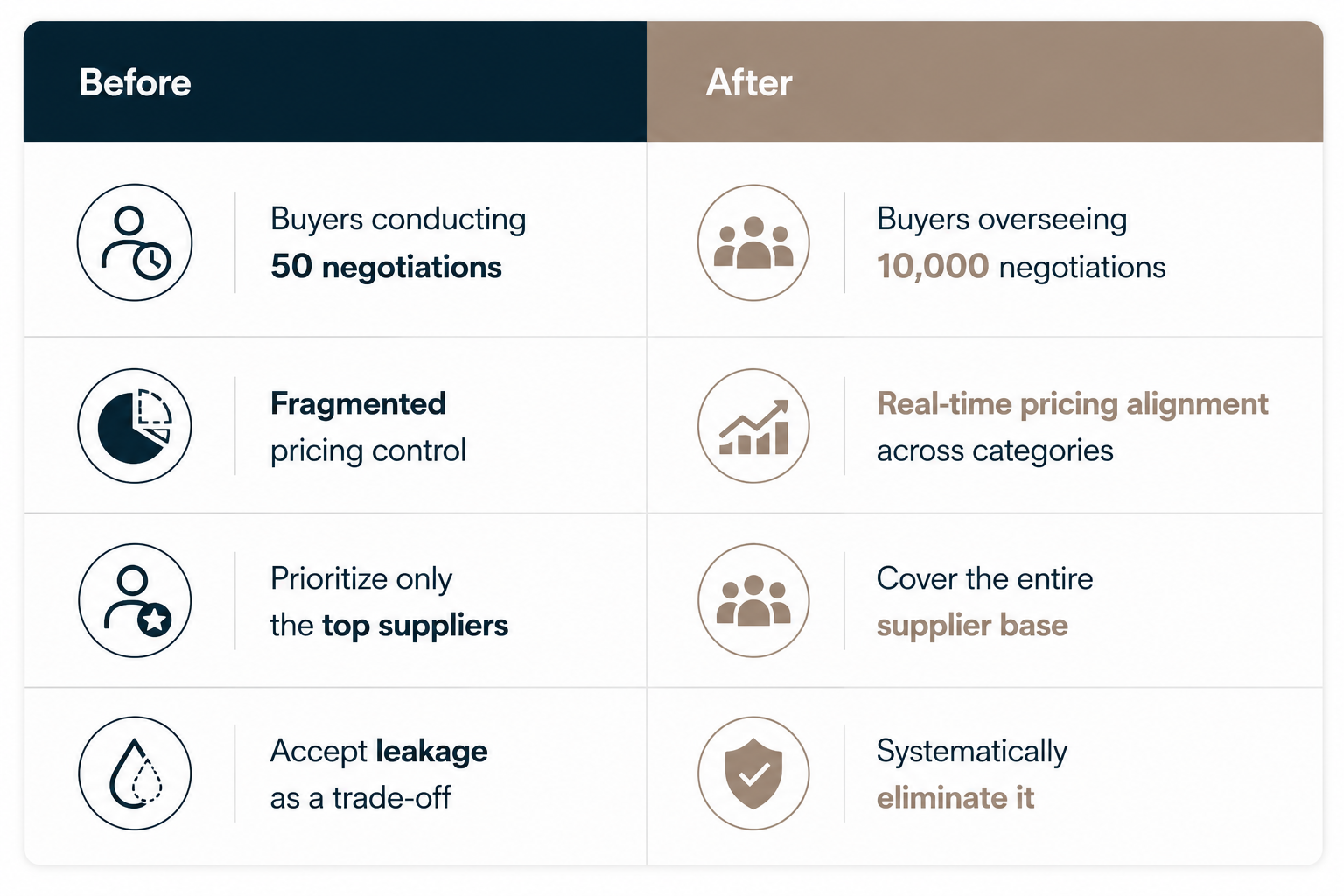Select the Before column header
This screenshot has height=896, width=1344.
335,82
